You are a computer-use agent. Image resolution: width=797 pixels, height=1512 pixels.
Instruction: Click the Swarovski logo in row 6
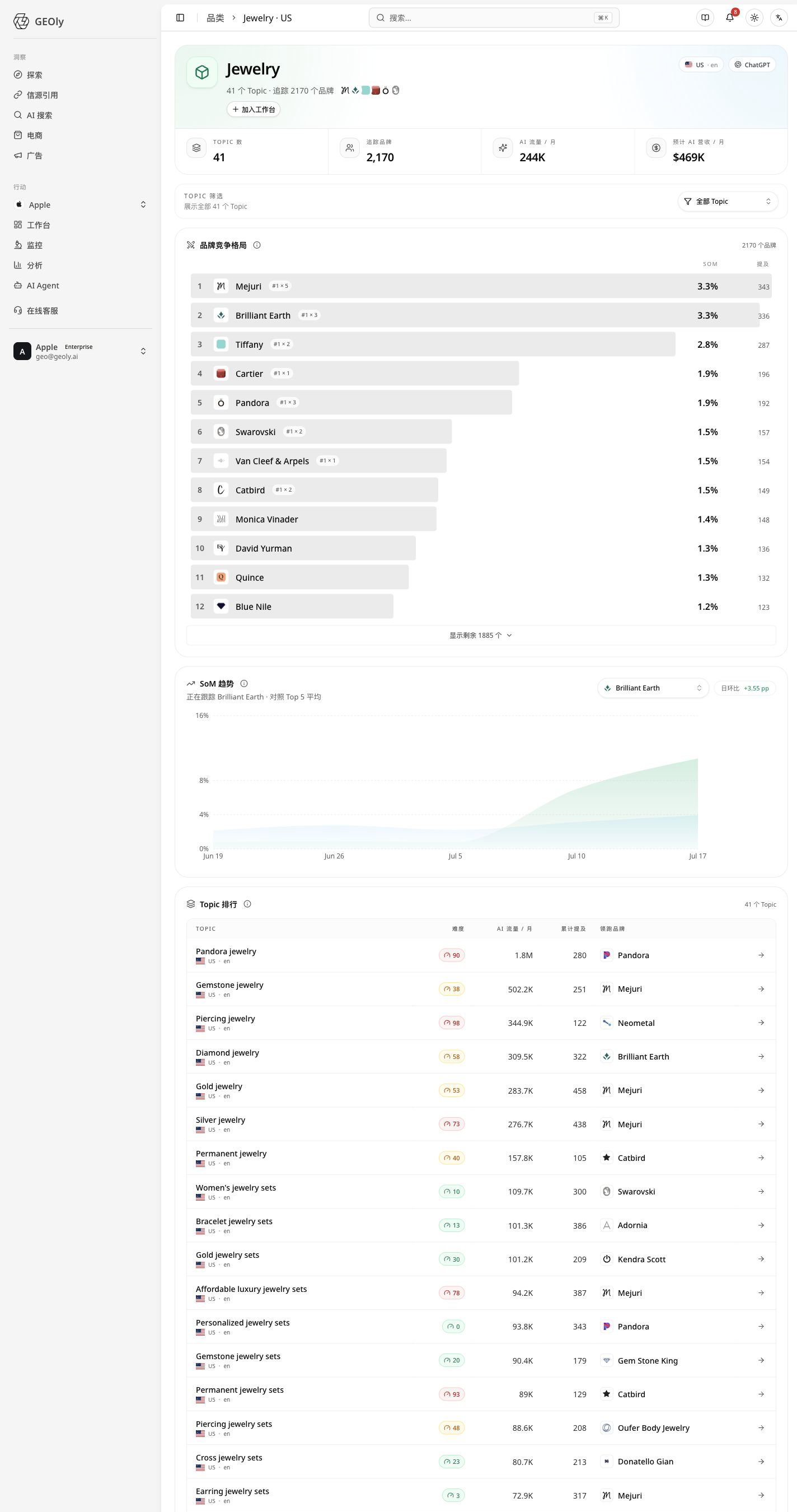click(221, 431)
